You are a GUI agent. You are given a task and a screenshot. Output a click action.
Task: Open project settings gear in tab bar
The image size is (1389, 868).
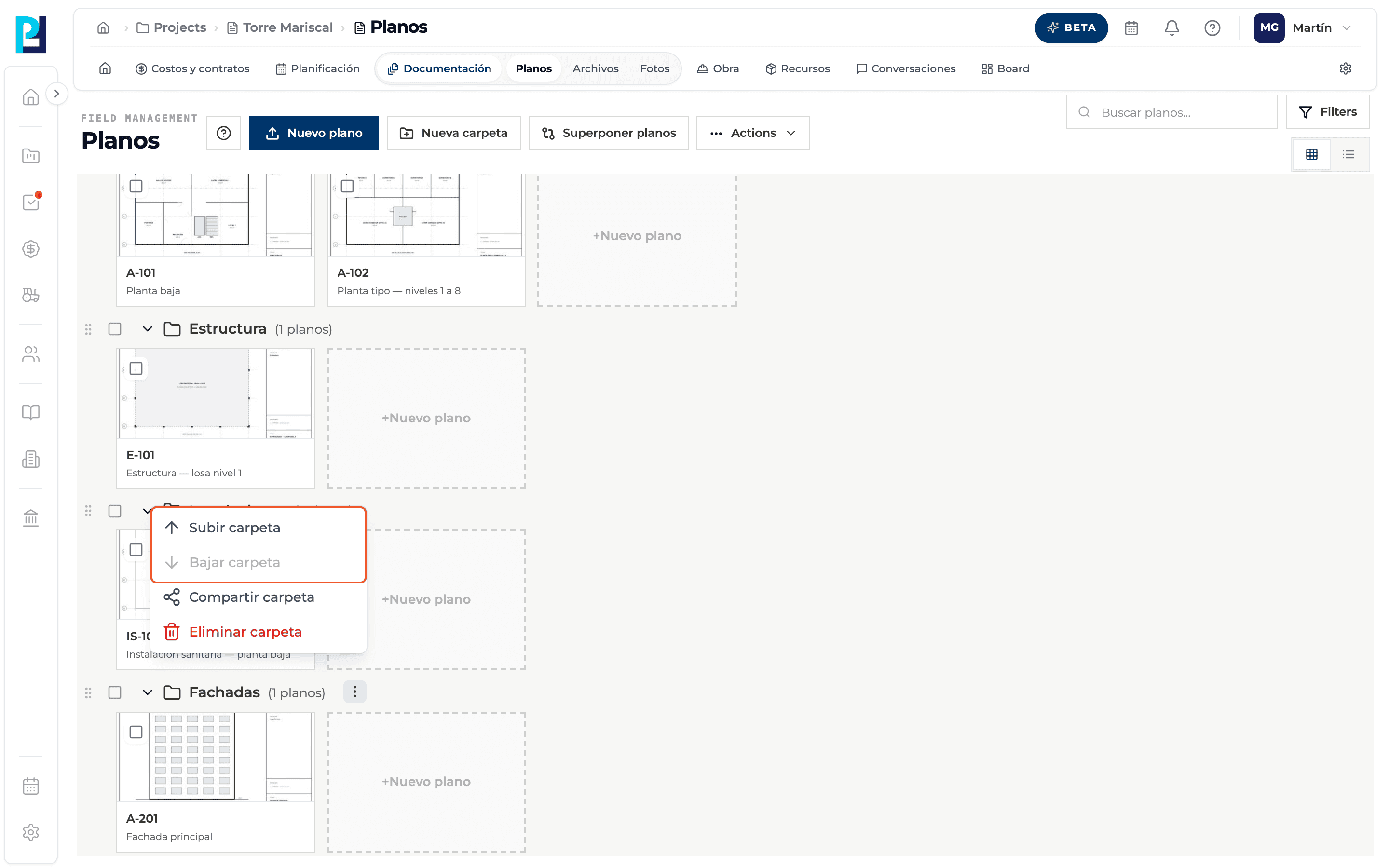point(1346,69)
